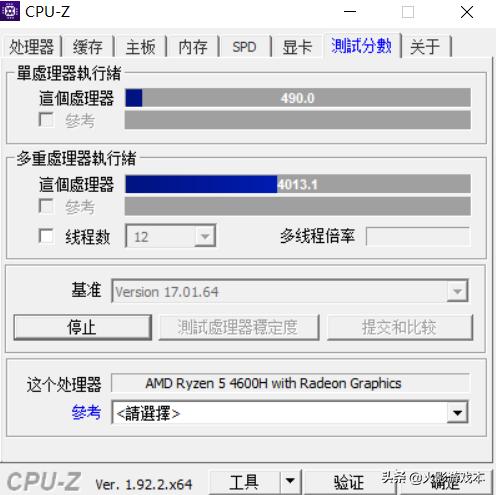The image size is (496, 495).
Task: Click the CPU-Z app icon in title bar
Action: pos(10,11)
